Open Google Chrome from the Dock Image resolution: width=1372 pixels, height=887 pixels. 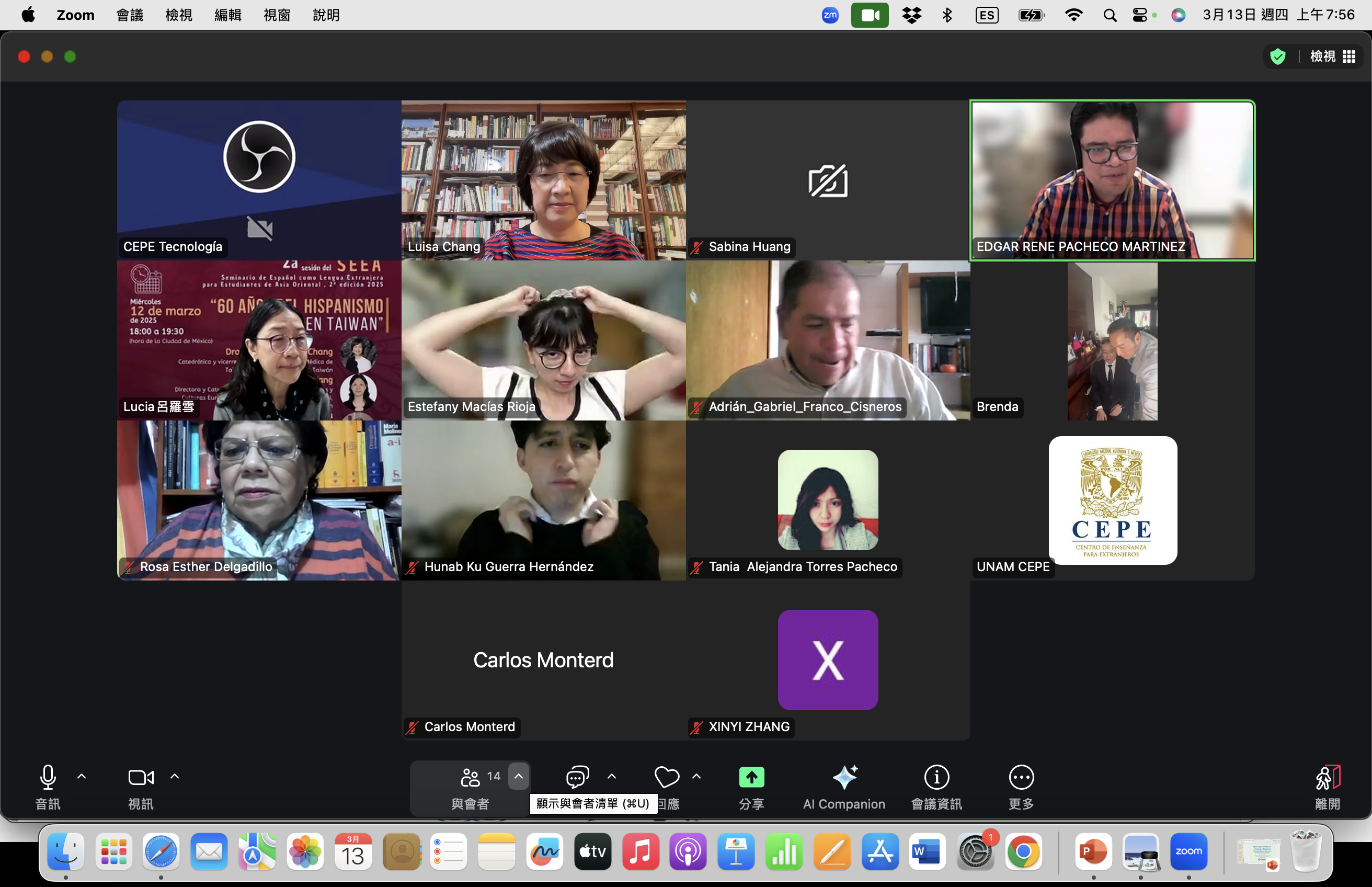(x=1023, y=851)
